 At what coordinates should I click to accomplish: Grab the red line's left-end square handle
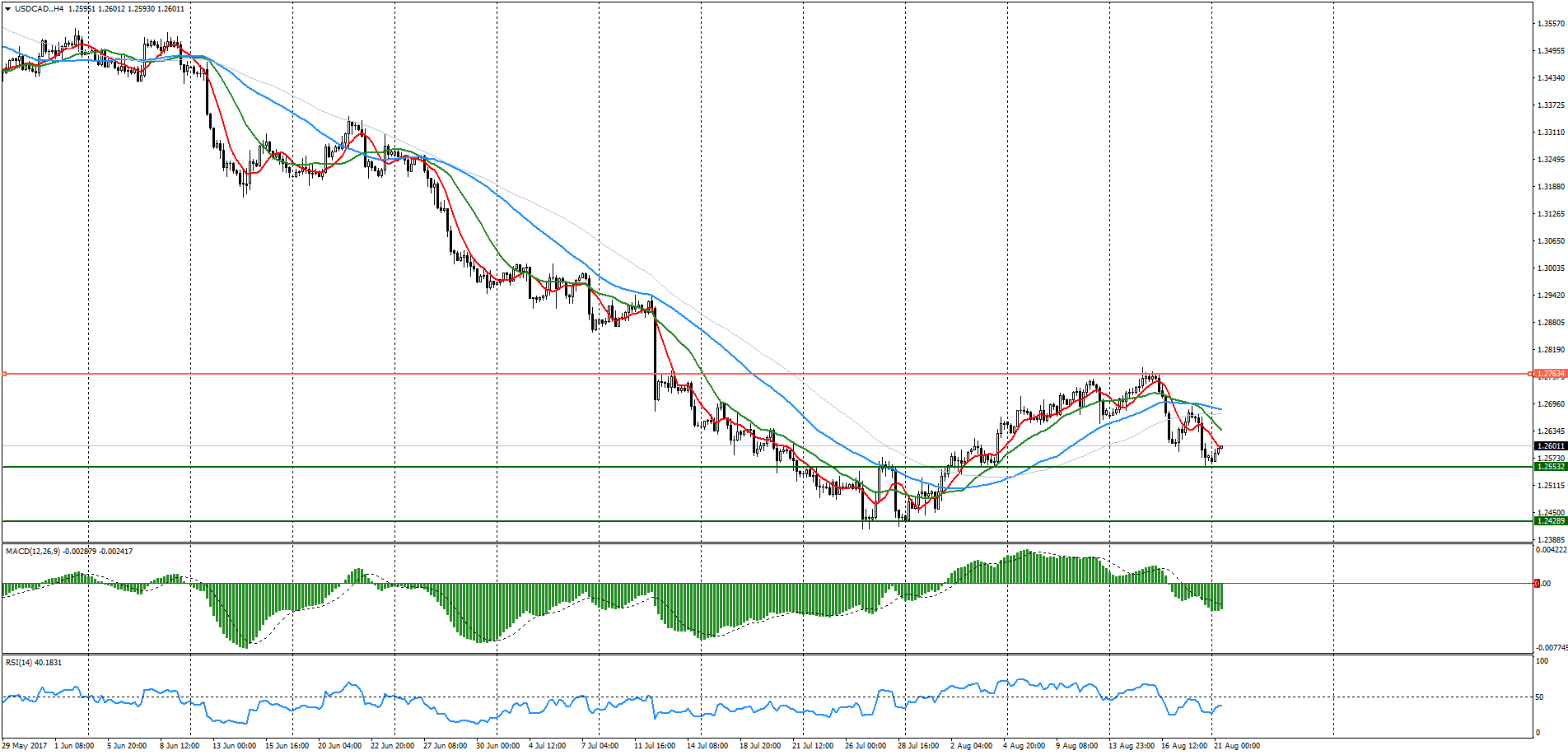[5, 374]
